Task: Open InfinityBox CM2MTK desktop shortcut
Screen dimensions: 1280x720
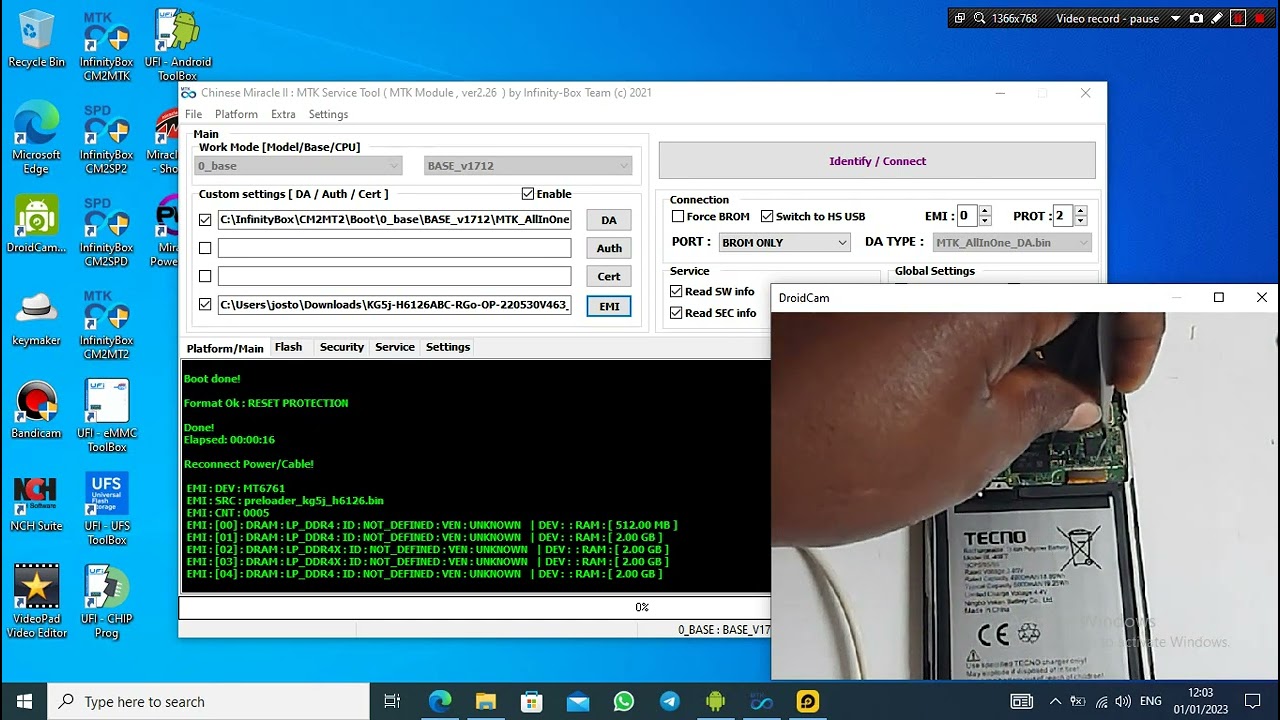Action: (106, 46)
